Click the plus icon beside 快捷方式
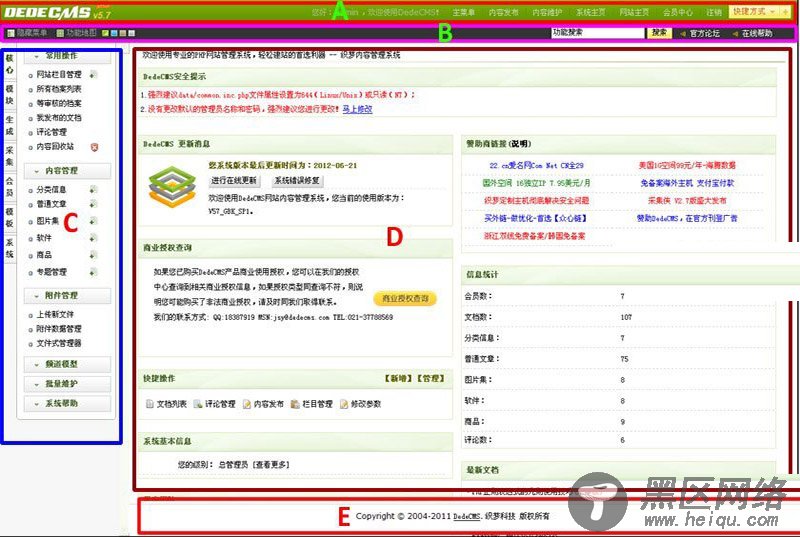800x537 pixels. [x=786, y=11]
